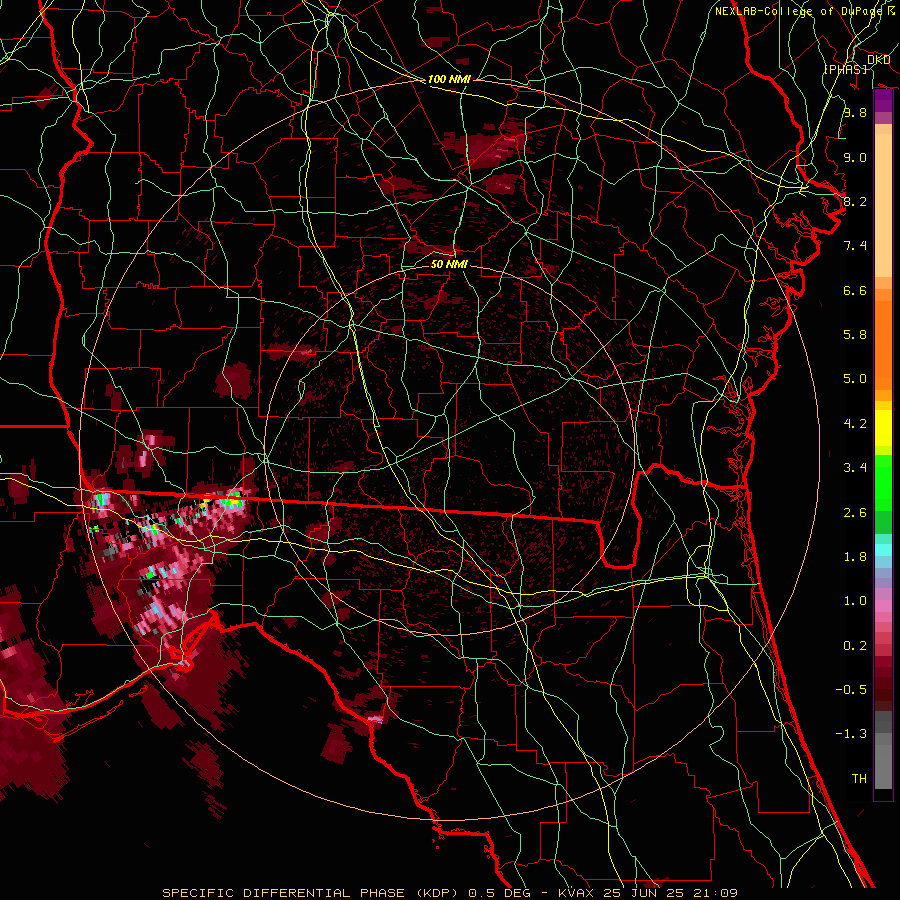
Task: Click the 3.4 scale label
Action: point(855,468)
